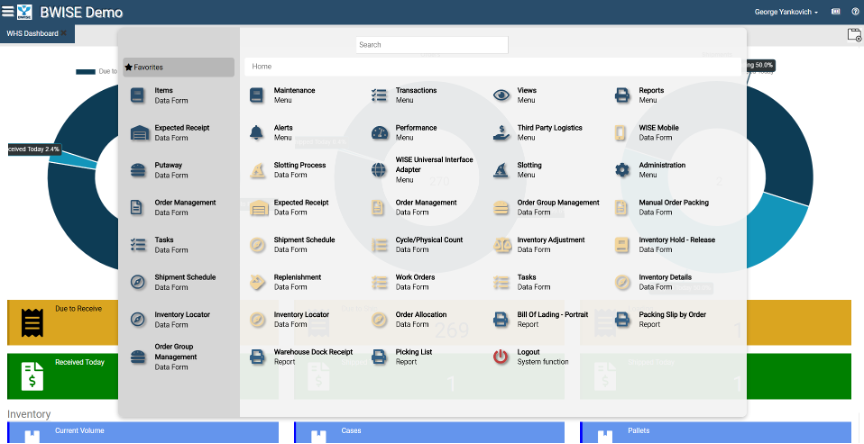
Task: Open Order Management in main grid
Action: point(414,208)
